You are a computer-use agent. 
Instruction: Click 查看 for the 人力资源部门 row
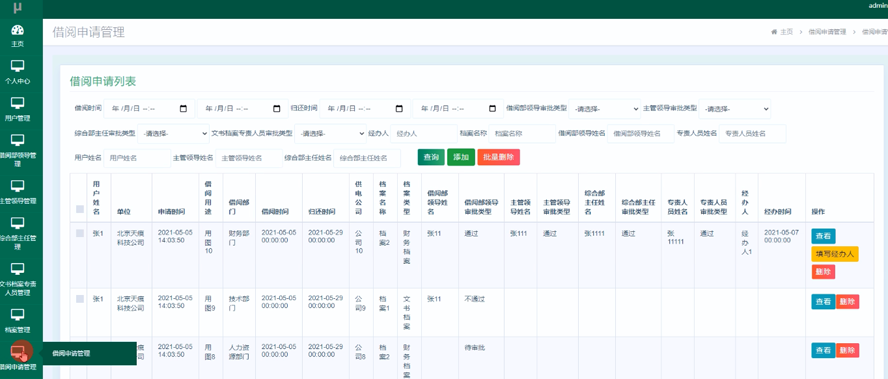click(x=823, y=351)
